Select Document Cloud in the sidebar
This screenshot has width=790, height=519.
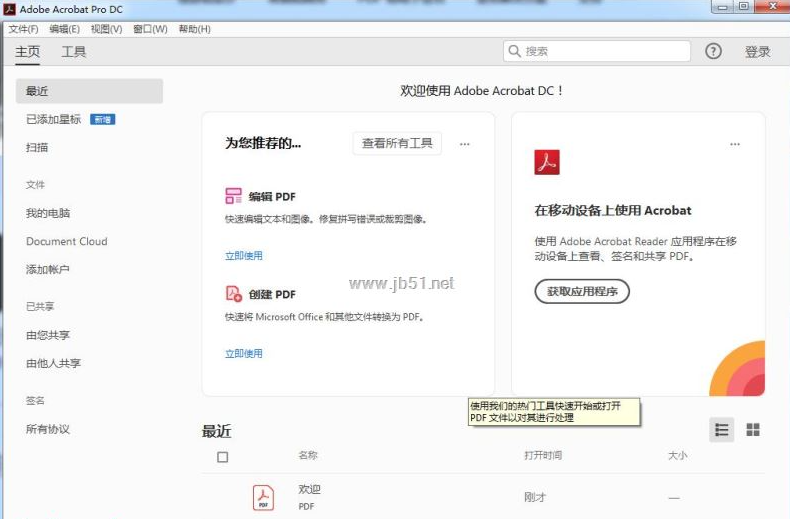pyautogui.click(x=67, y=241)
